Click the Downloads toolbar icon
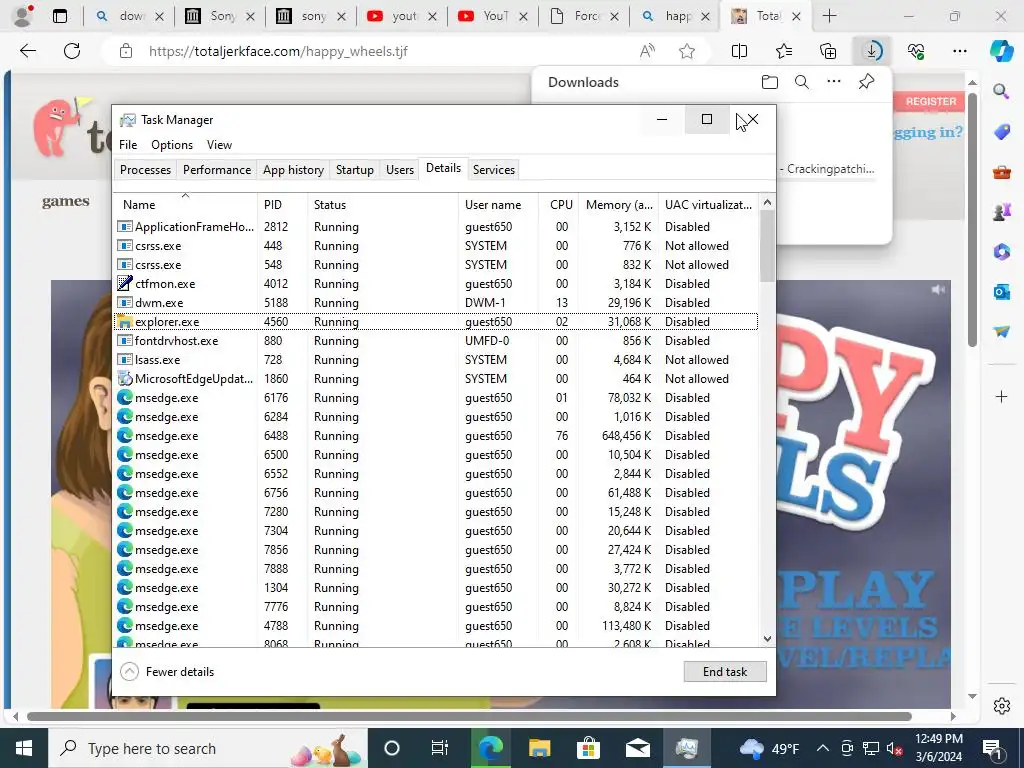The image size is (1024, 768). point(872,51)
